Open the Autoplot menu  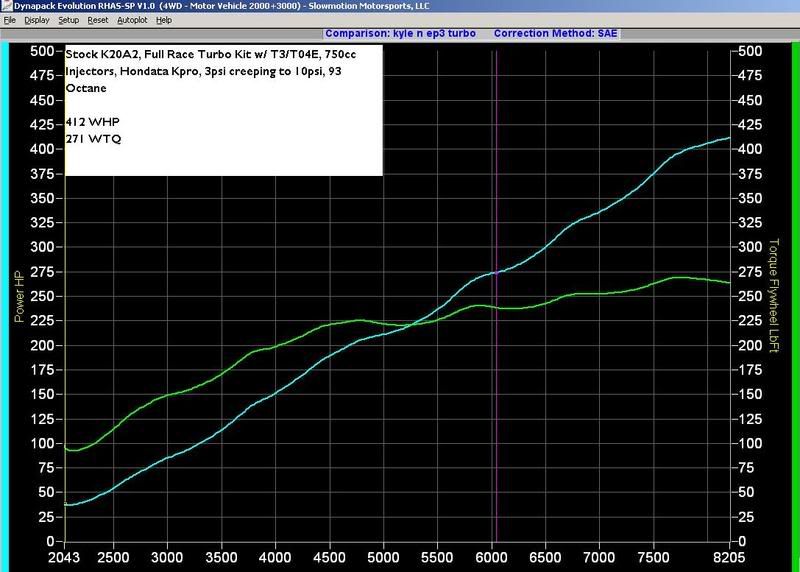[131, 20]
